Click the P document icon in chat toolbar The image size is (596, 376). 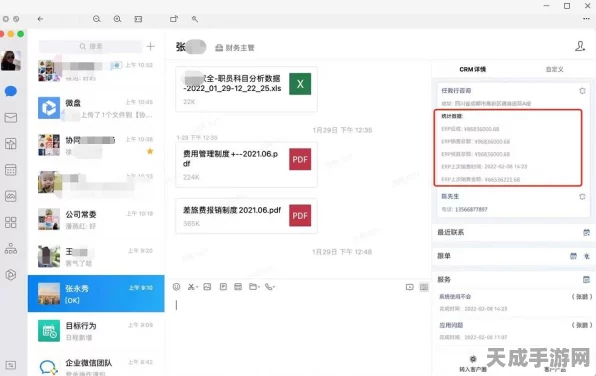point(223,287)
